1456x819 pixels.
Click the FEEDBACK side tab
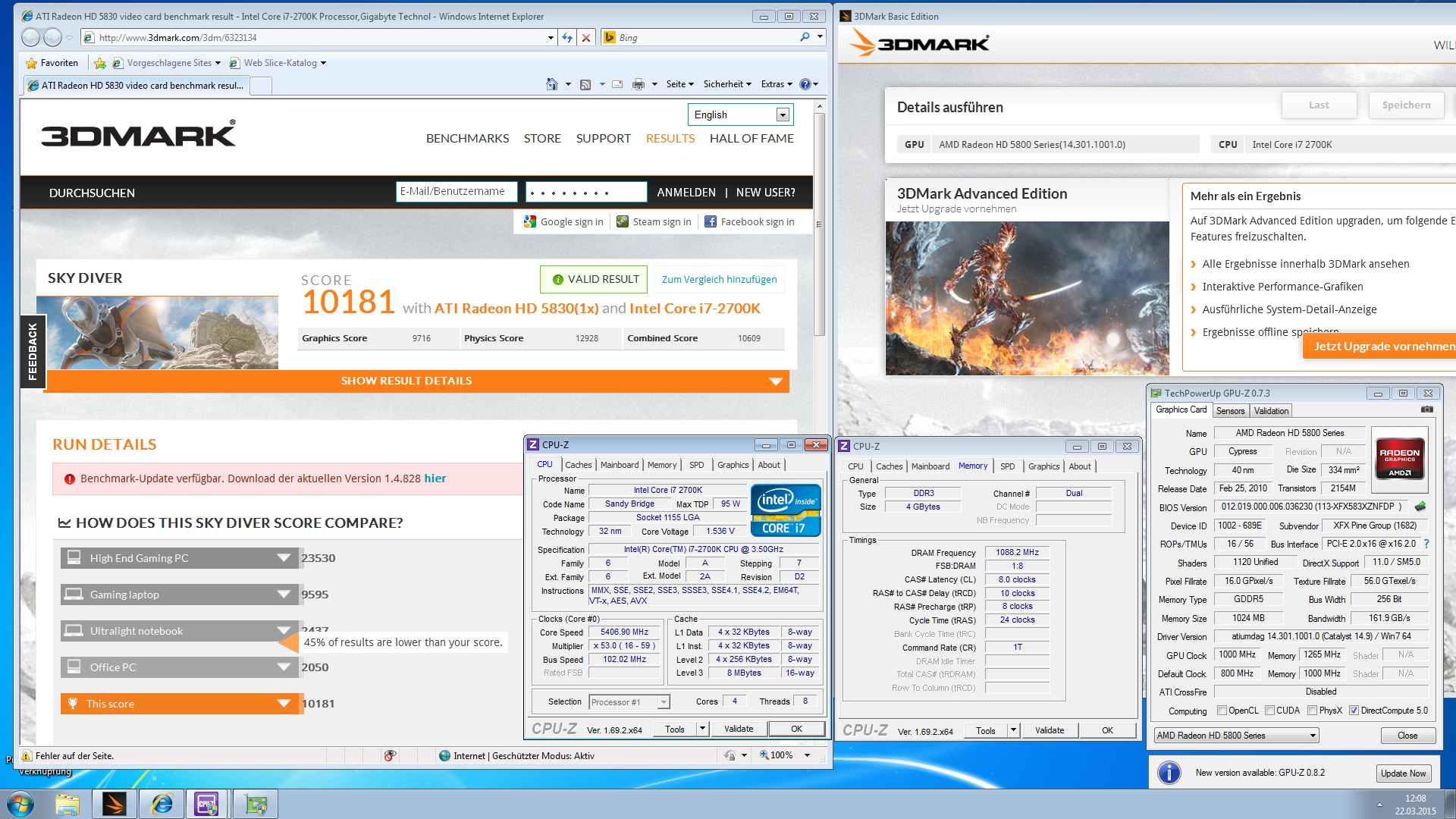click(x=33, y=351)
